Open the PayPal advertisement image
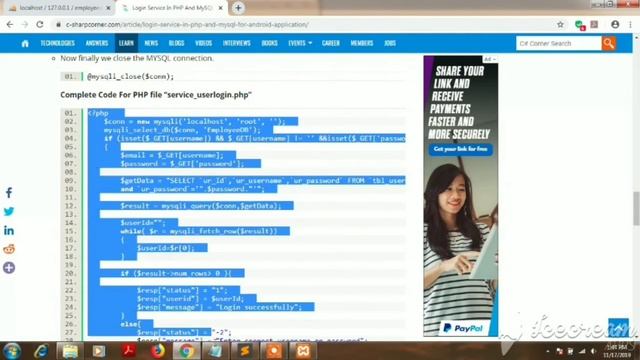The height and width of the screenshot is (360, 640). click(x=460, y=196)
